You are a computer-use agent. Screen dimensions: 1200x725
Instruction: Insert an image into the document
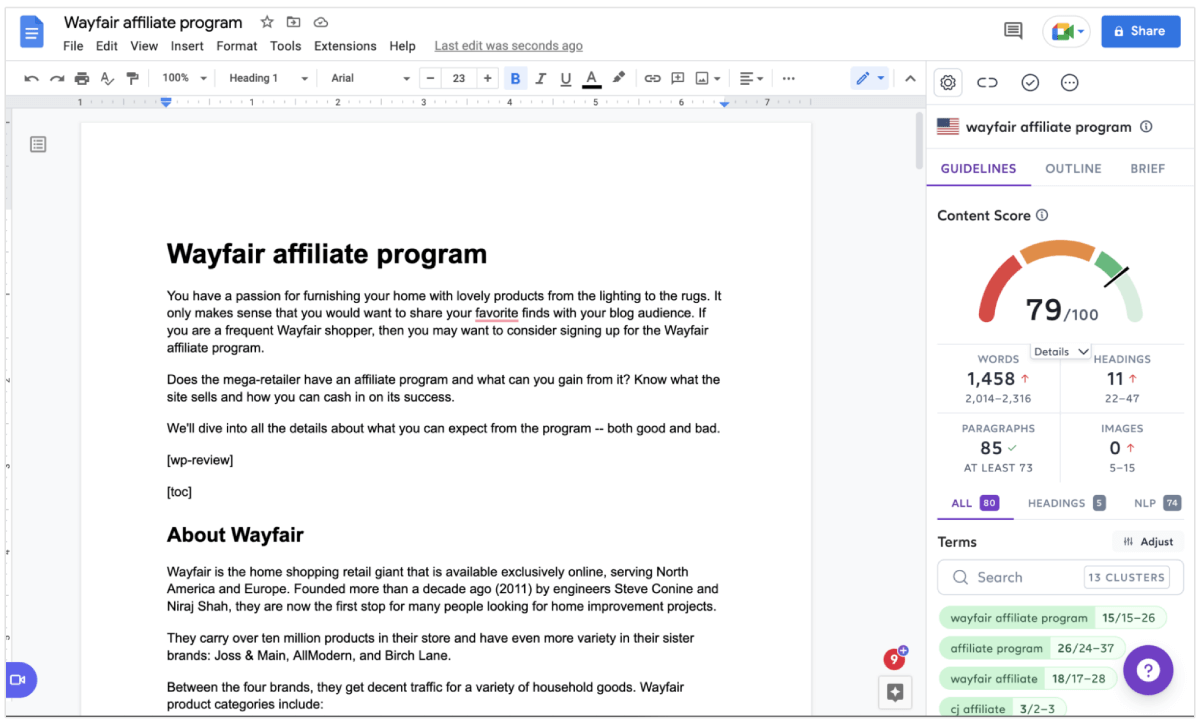click(x=703, y=77)
